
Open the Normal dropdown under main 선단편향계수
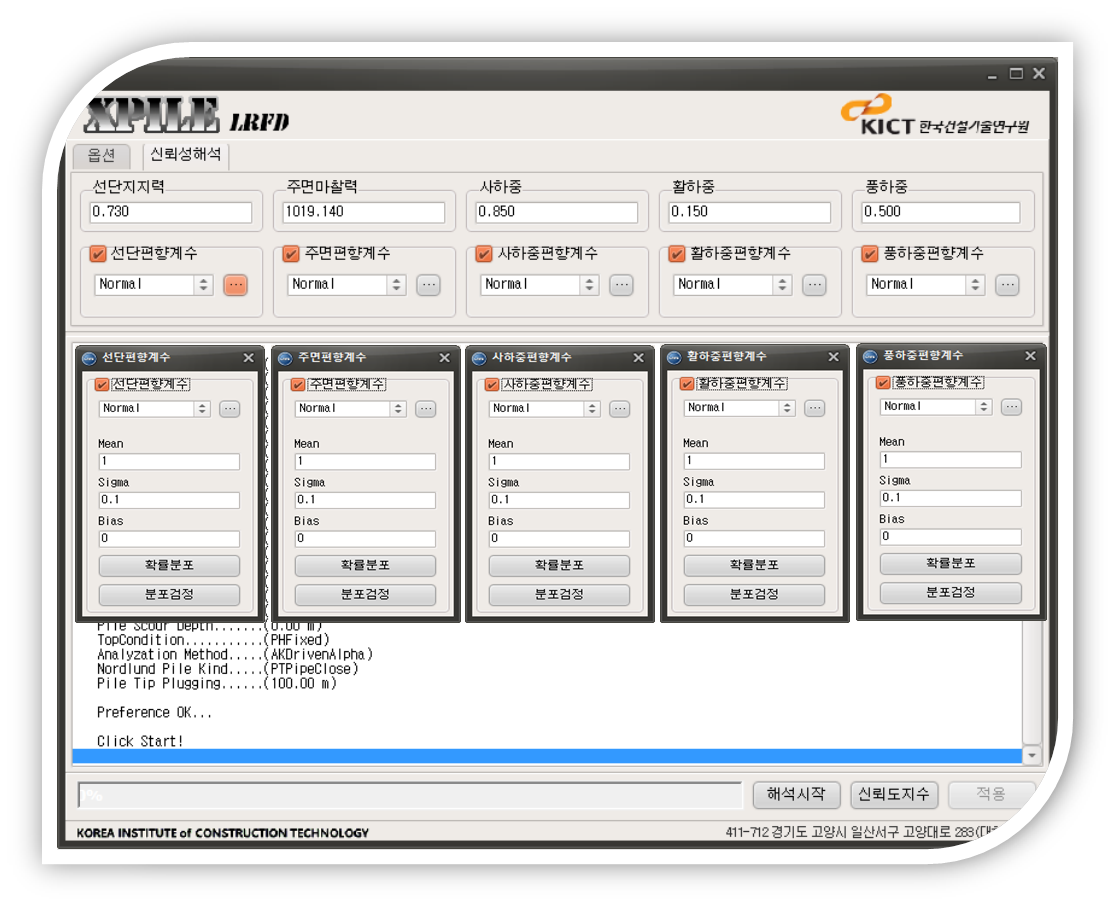(154, 284)
